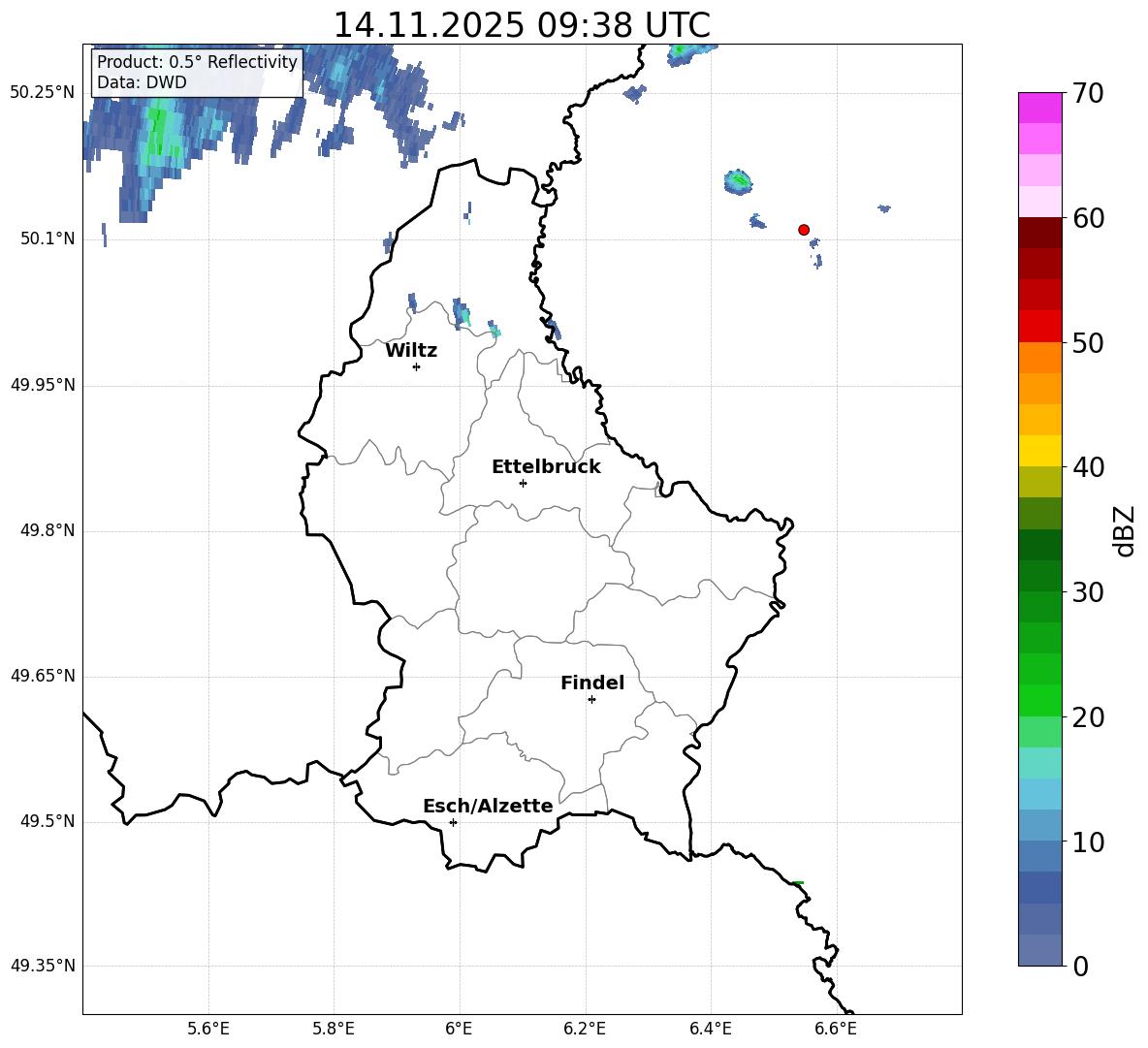
Task: Click the 50.25°N latitude label
Action: click(43, 93)
